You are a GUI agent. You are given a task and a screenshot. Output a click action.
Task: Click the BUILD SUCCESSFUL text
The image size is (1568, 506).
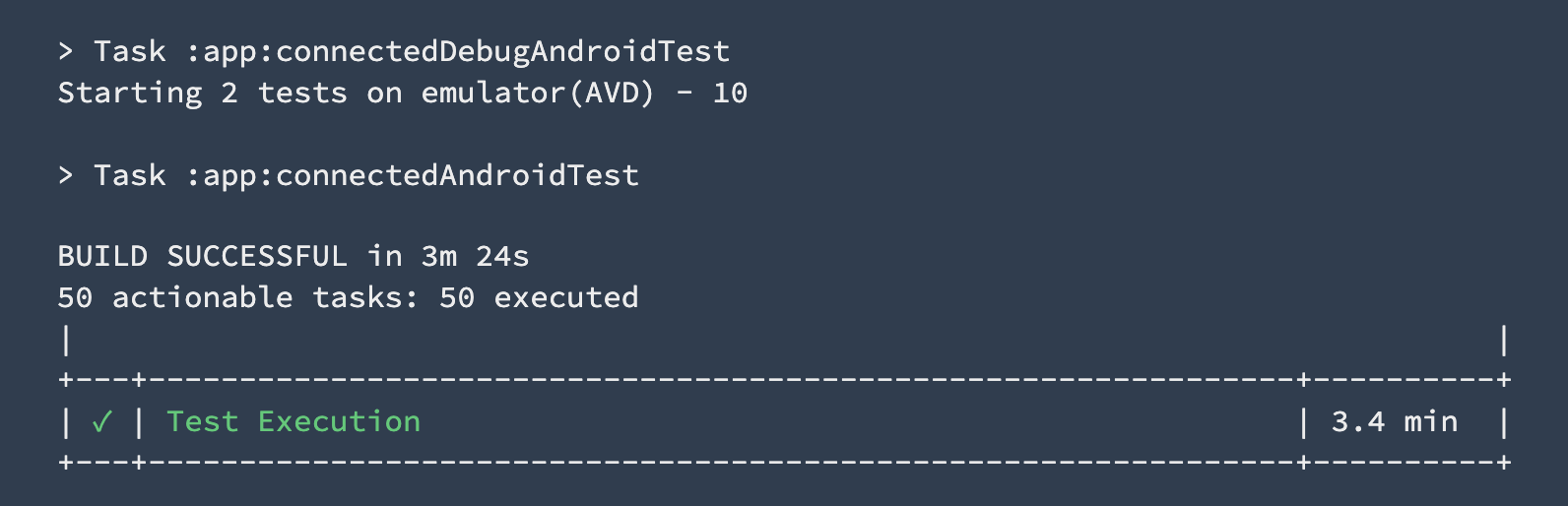tap(202, 257)
